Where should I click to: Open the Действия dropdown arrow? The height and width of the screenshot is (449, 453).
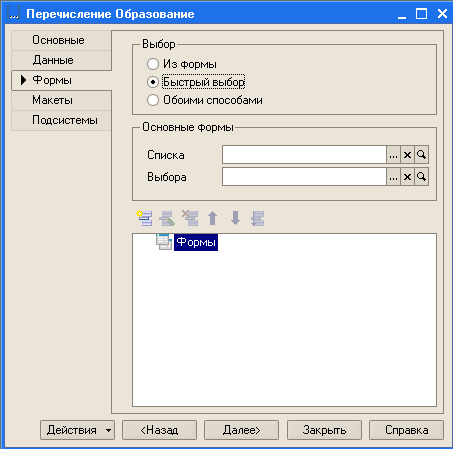(108, 430)
